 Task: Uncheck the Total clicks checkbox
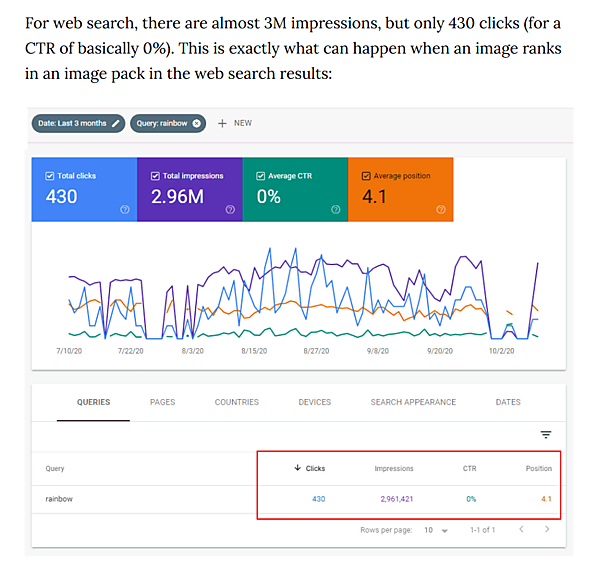point(49,176)
